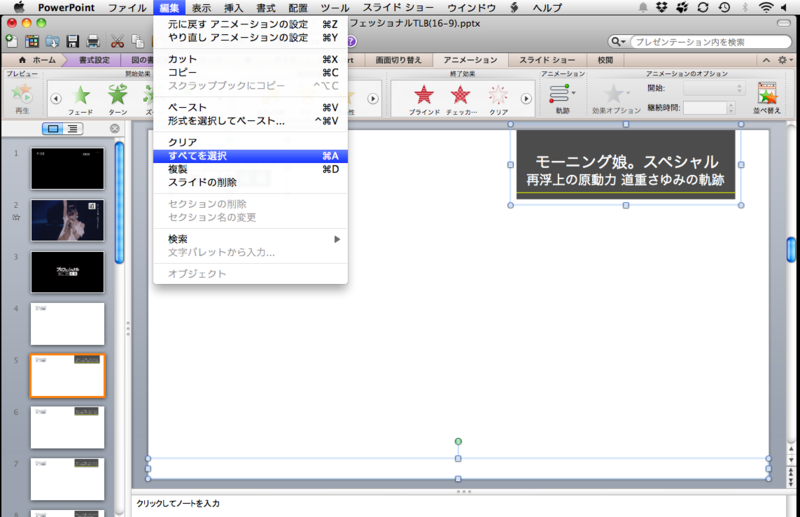800x517 pixels.
Task: Apply the クリア exit effect
Action: 498,100
